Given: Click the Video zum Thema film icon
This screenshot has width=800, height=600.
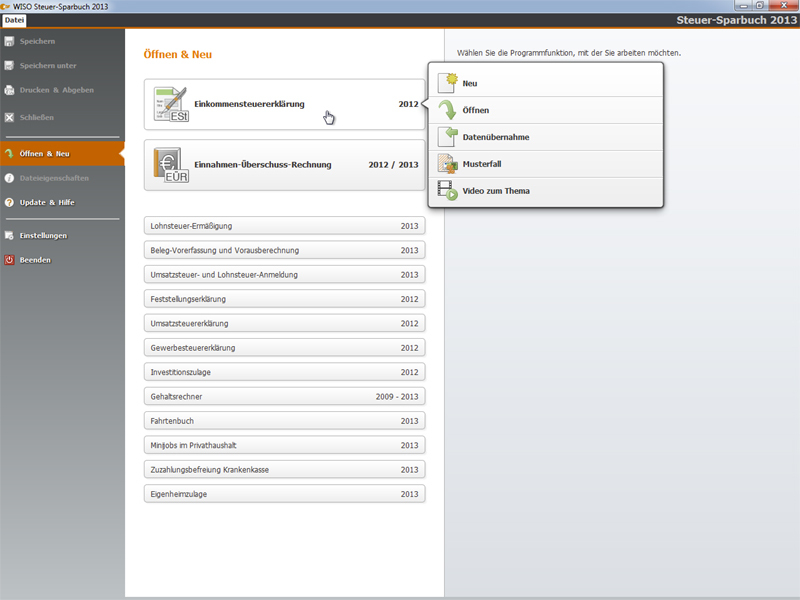Looking at the screenshot, I should [x=447, y=190].
